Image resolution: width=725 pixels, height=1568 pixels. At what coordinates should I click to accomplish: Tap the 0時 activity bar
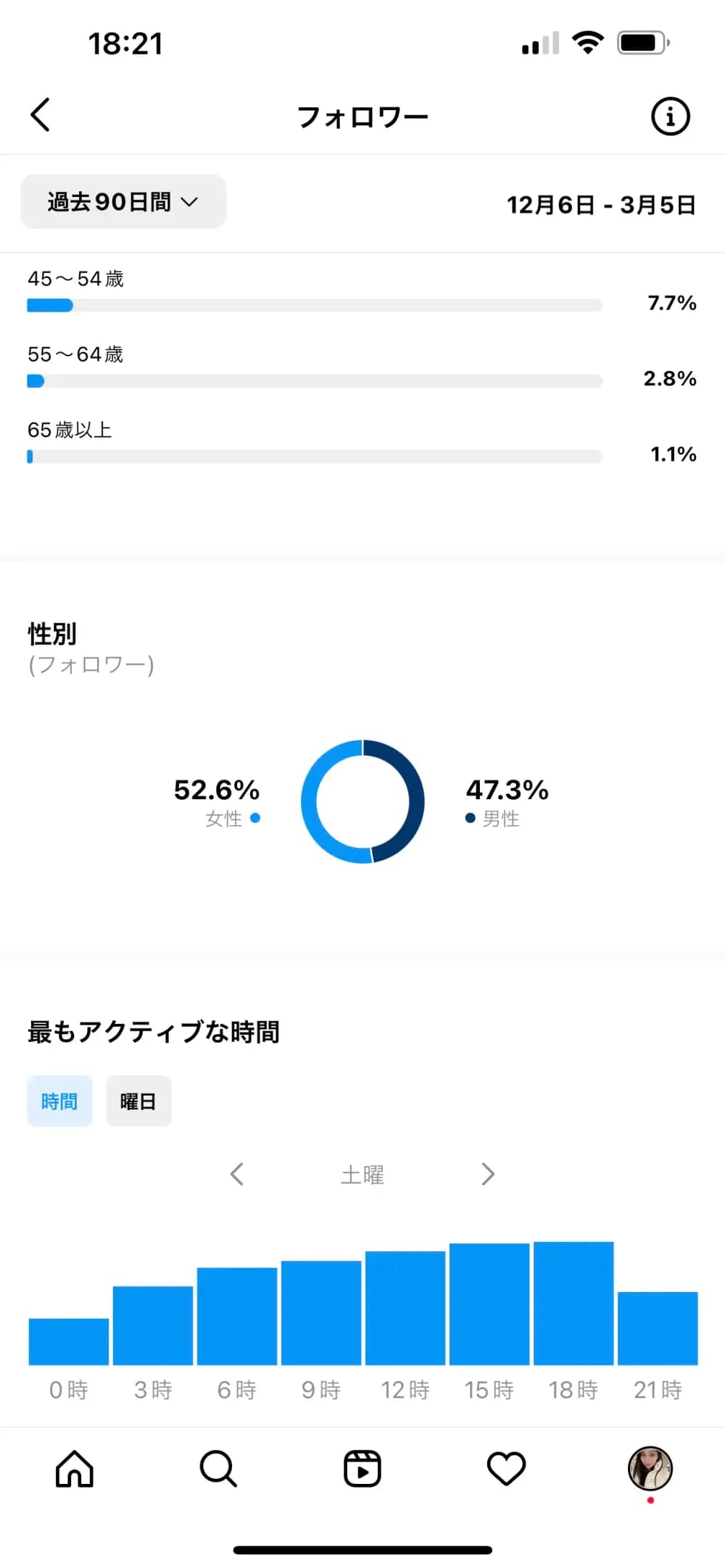coord(69,1341)
